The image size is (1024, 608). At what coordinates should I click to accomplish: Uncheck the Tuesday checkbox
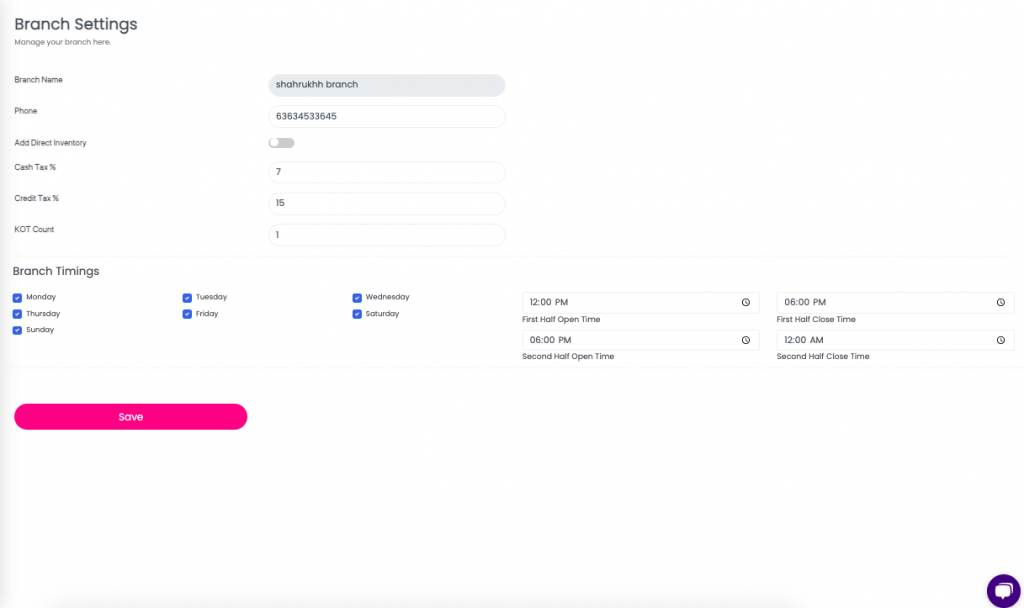tap(187, 298)
